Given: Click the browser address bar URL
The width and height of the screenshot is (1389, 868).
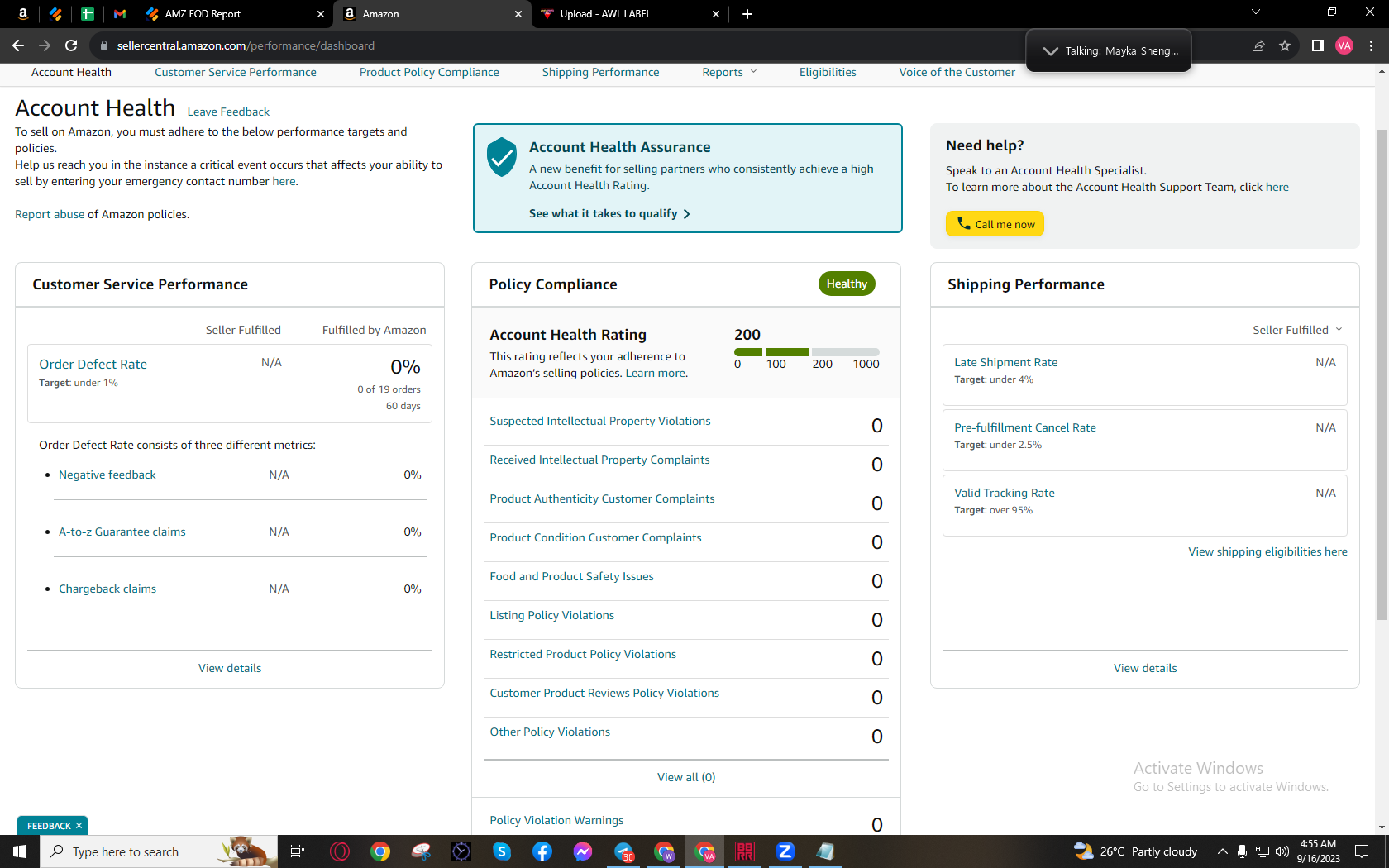Looking at the screenshot, I should [246, 45].
